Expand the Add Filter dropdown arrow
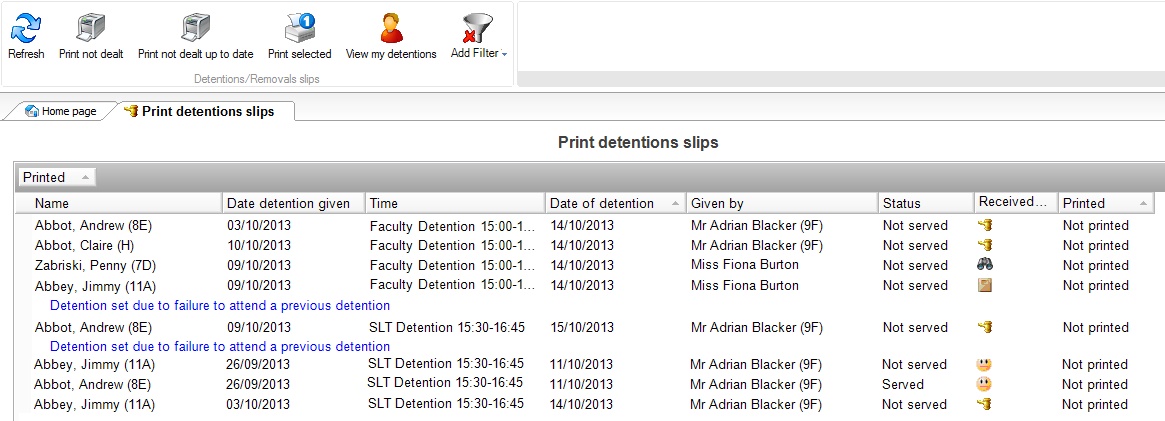 (x=504, y=54)
